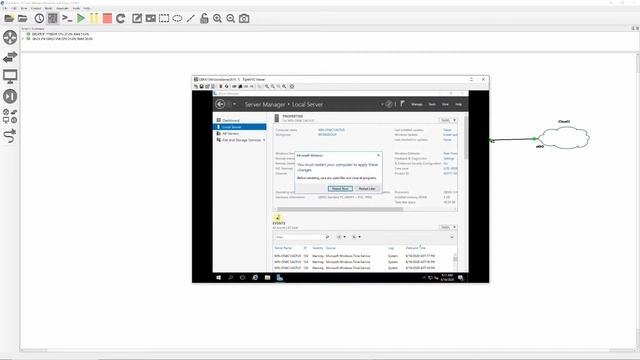
Task: Click GNS3 zoom out magnifier
Action: [x=231, y=18]
